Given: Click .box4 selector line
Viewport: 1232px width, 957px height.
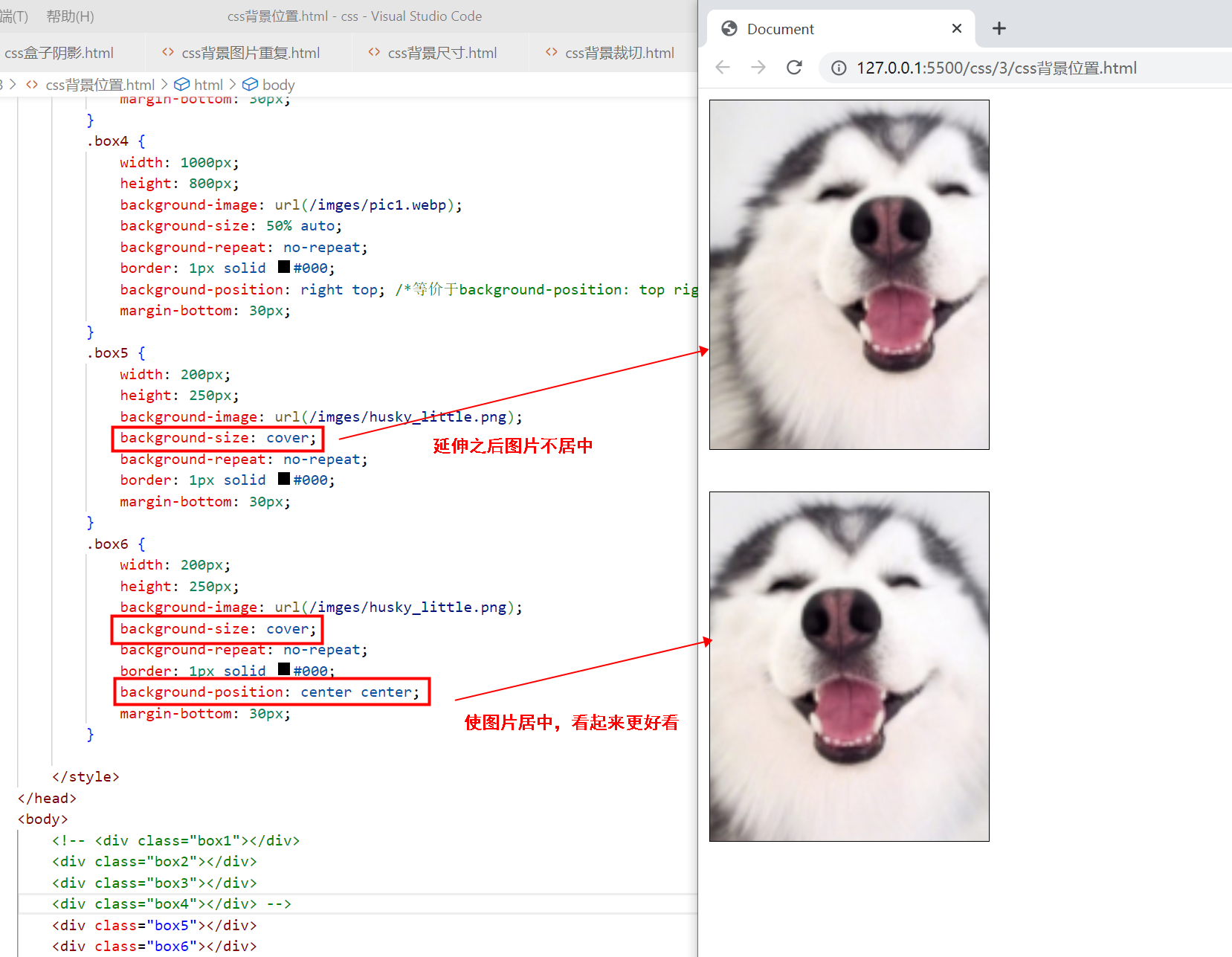Looking at the screenshot, I should pyautogui.click(x=116, y=141).
